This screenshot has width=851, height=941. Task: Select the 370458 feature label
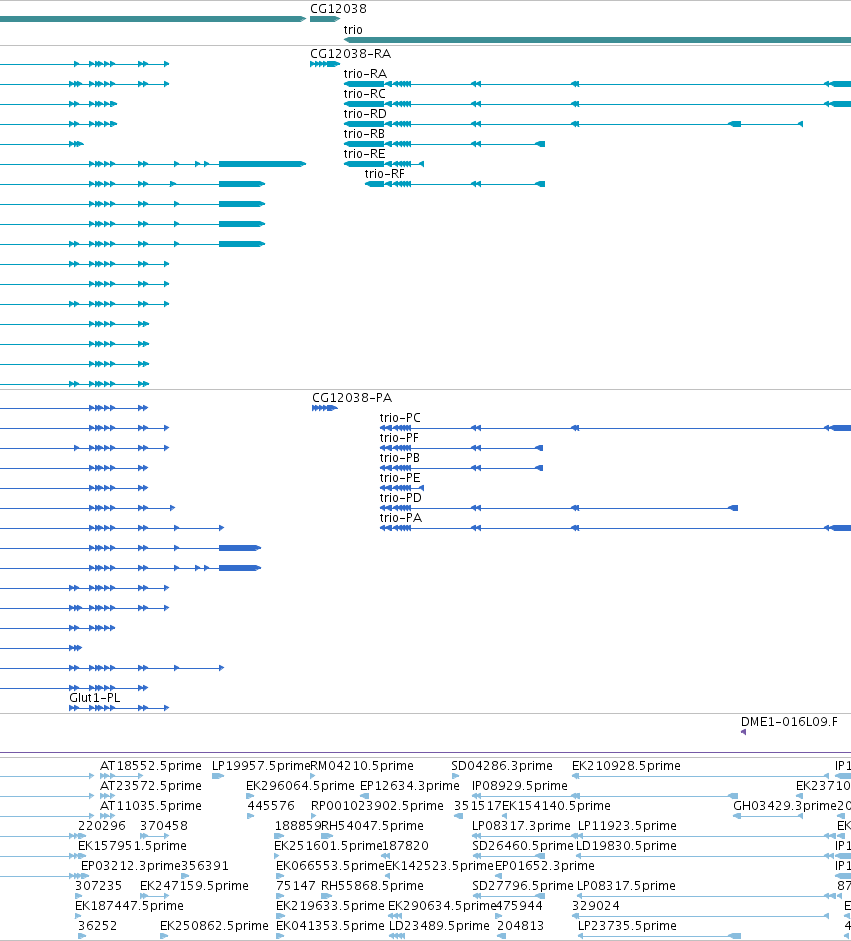click(164, 826)
